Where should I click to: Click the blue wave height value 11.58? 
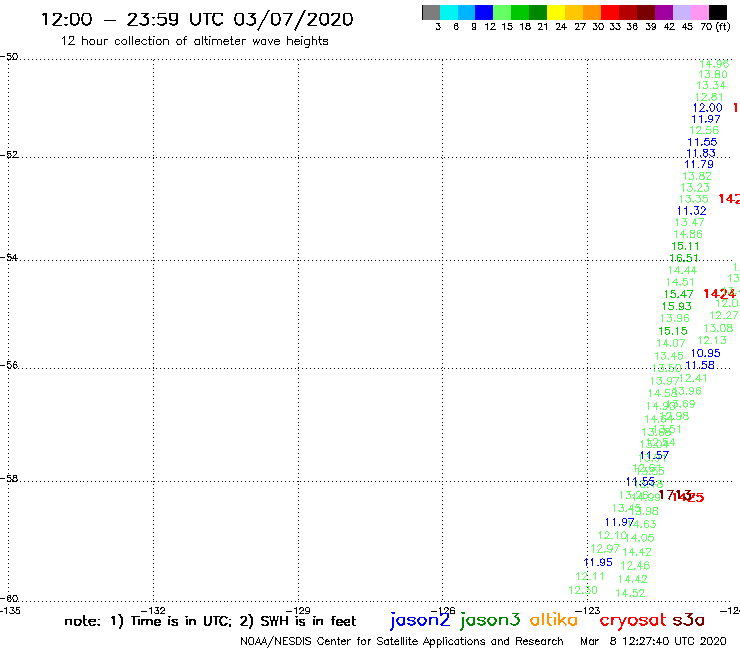click(x=700, y=365)
